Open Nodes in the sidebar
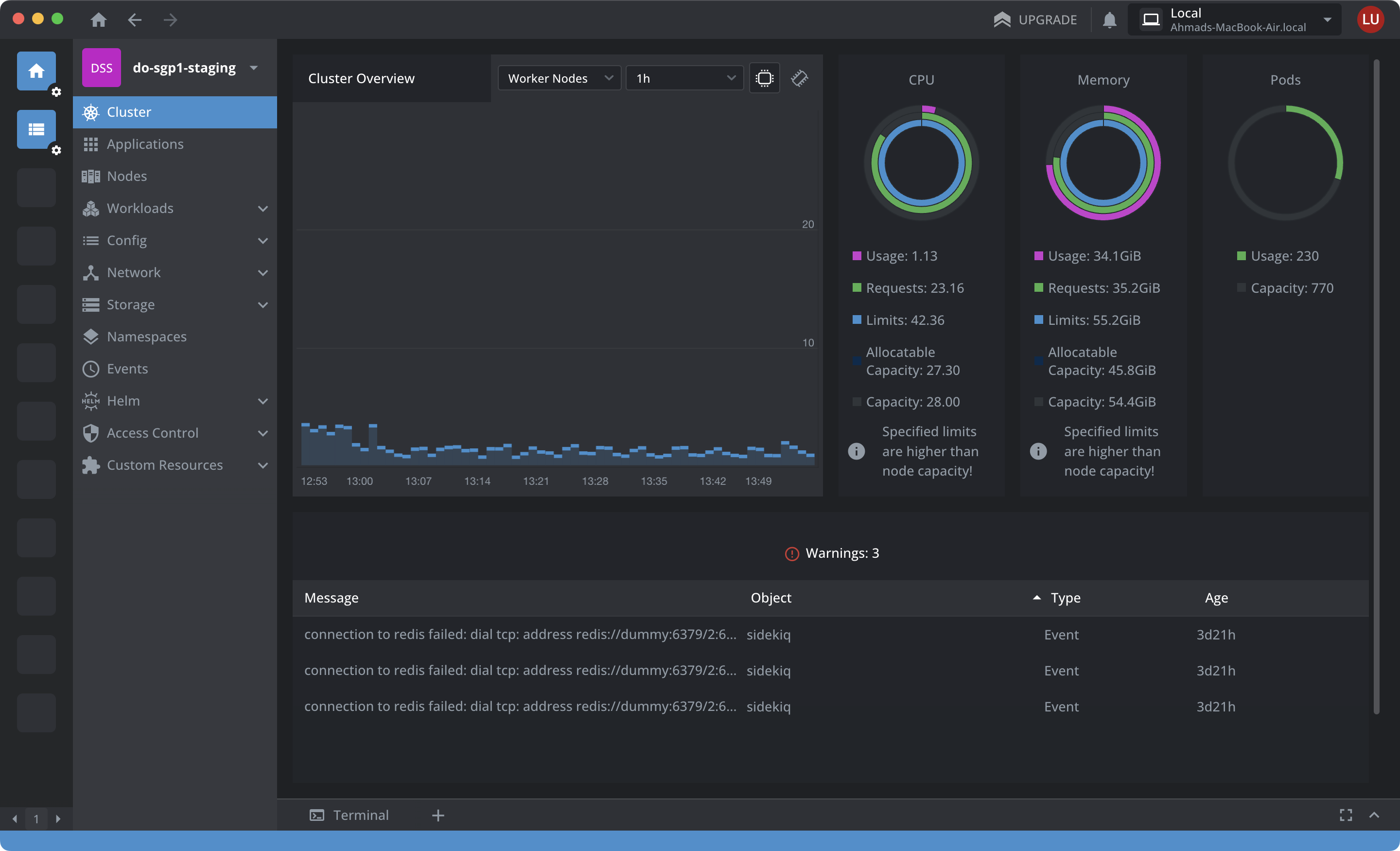 click(x=127, y=176)
